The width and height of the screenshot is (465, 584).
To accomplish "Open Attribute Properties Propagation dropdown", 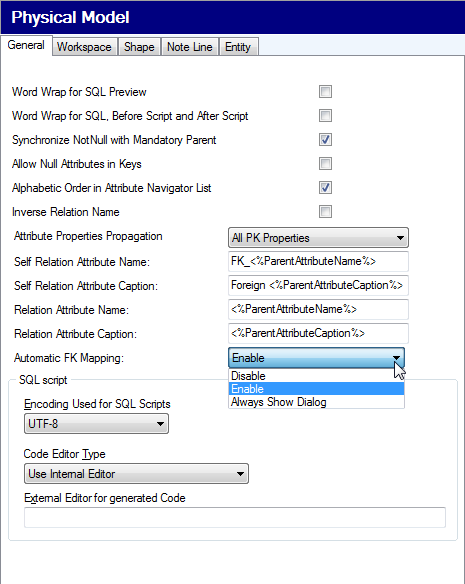I will tap(318, 238).
